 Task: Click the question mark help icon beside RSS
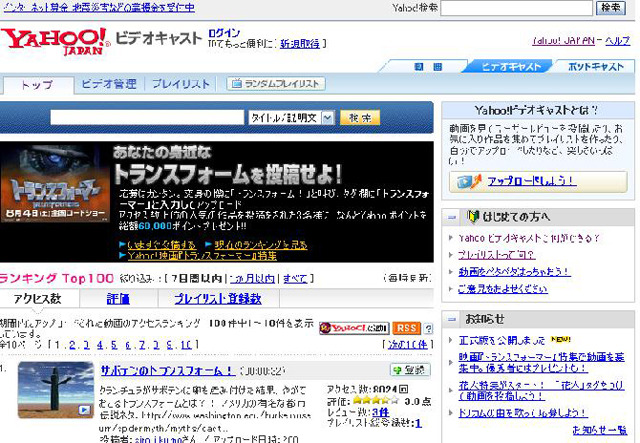pyautogui.click(x=428, y=328)
